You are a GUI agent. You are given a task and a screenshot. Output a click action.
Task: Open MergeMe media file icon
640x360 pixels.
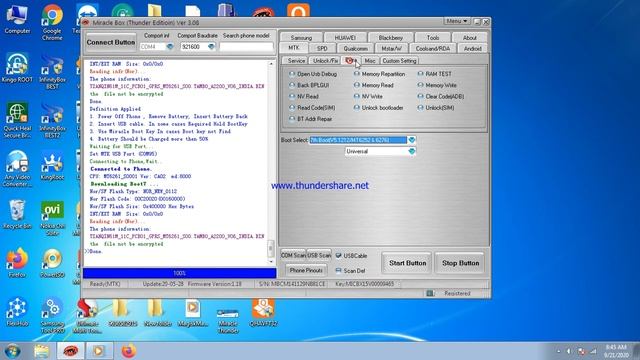(x=192, y=313)
